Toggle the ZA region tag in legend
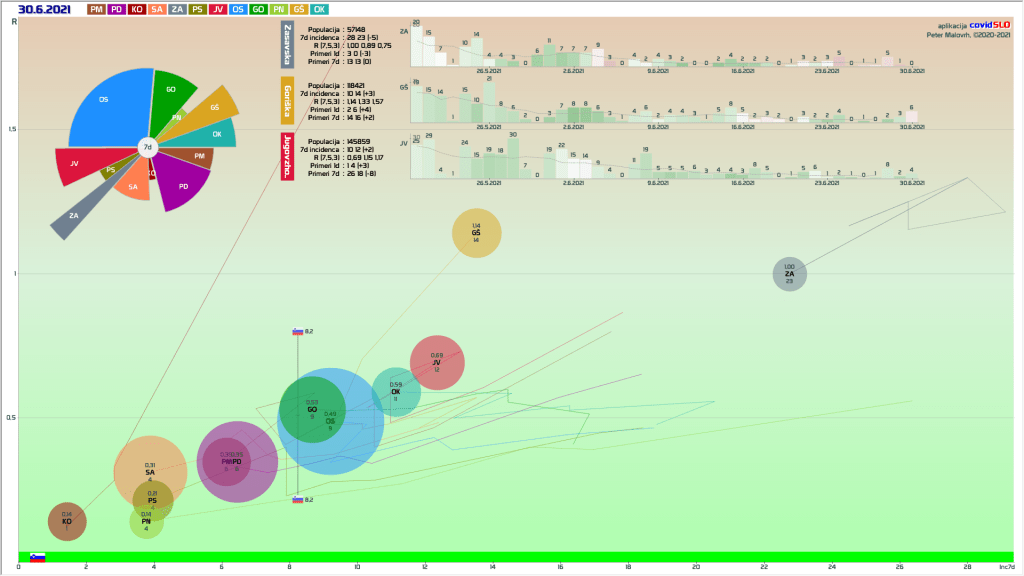This screenshot has height=576, width=1024. [177, 9]
